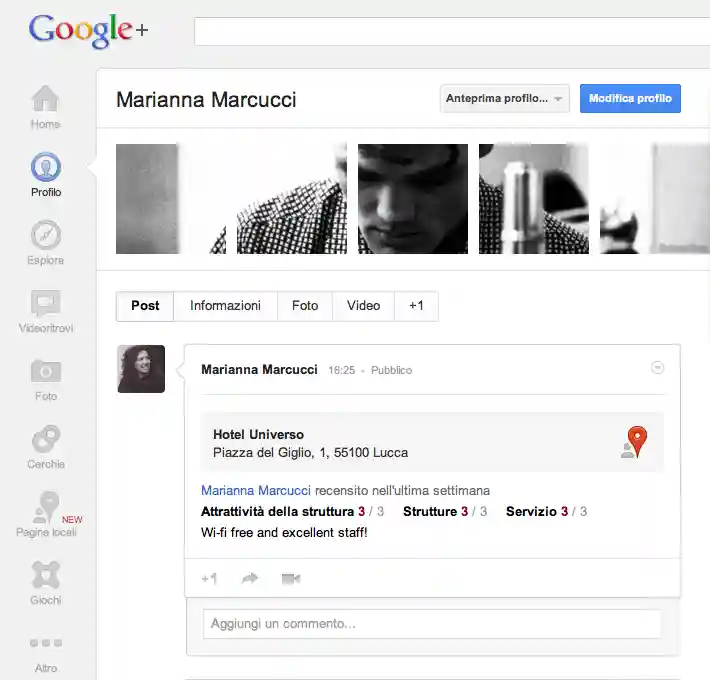Give +1 to the Hotel Universo post

tap(209, 578)
